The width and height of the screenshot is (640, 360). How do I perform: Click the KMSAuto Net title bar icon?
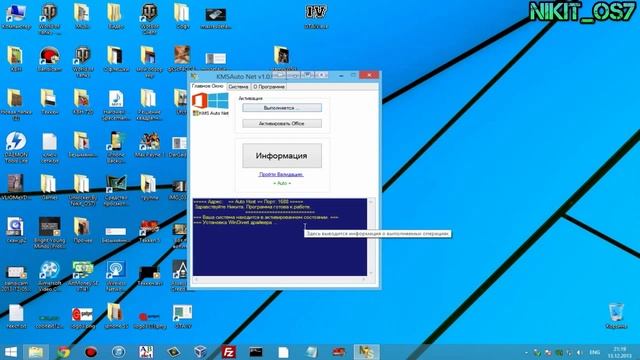pos(194,76)
